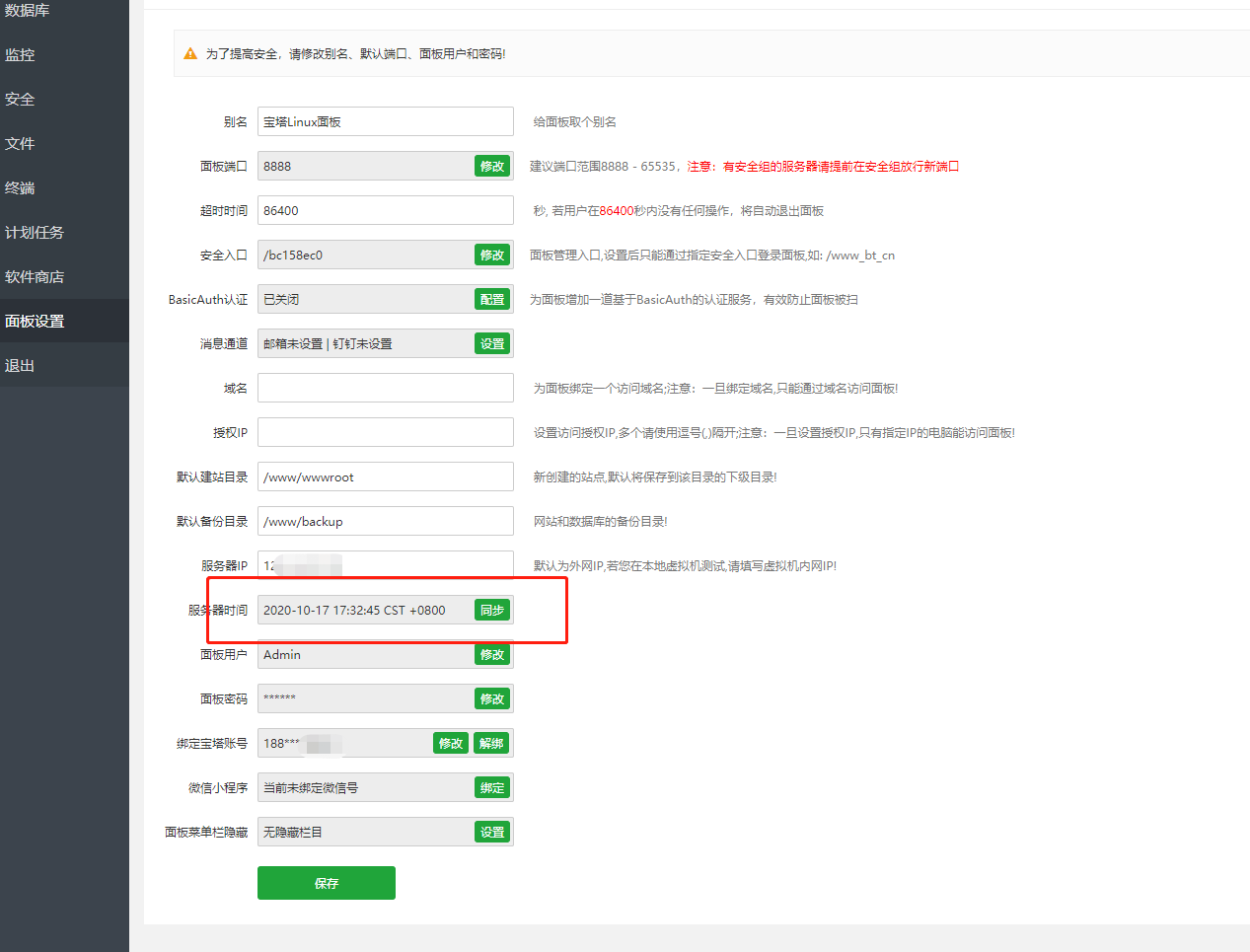Click 修改 button for 面板用户
1250x952 pixels.
(x=492, y=654)
